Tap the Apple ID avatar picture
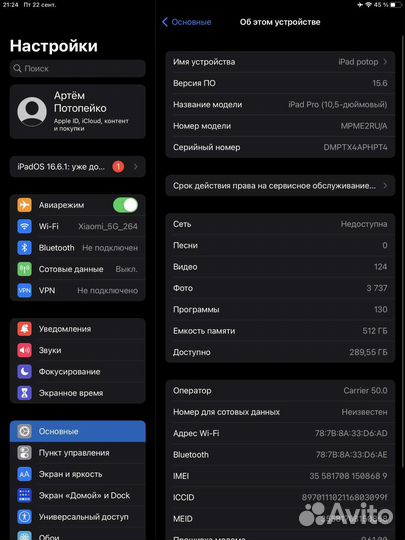Screen dimensions: 405x540 pos(32,112)
